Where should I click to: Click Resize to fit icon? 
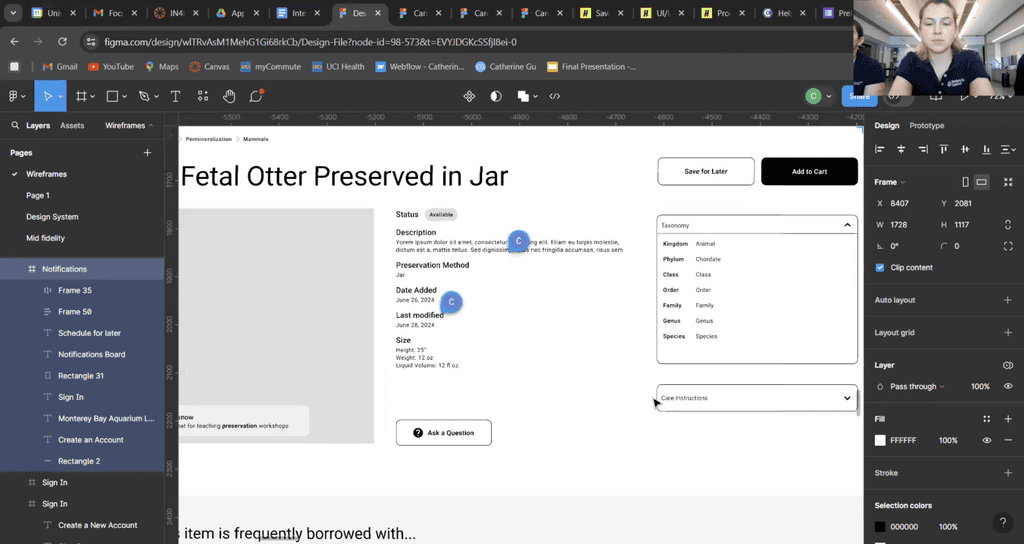[1008, 182]
